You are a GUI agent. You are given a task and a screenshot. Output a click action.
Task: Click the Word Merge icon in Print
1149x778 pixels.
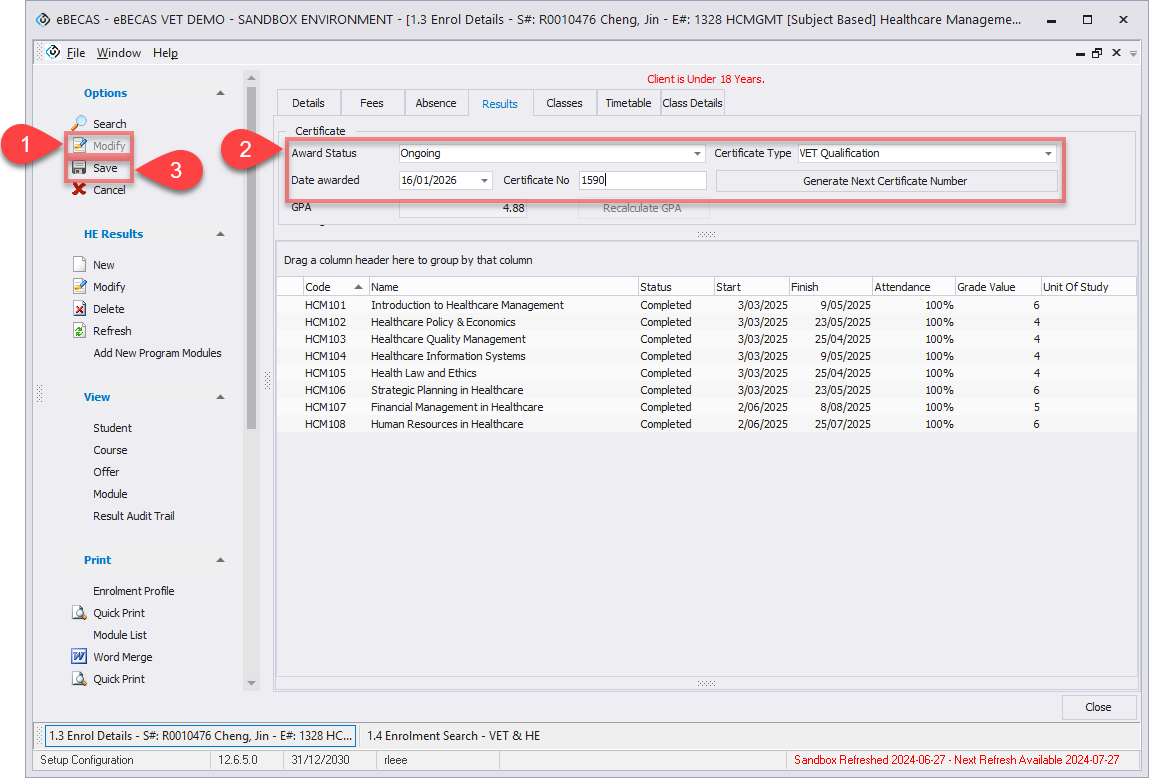click(x=80, y=657)
